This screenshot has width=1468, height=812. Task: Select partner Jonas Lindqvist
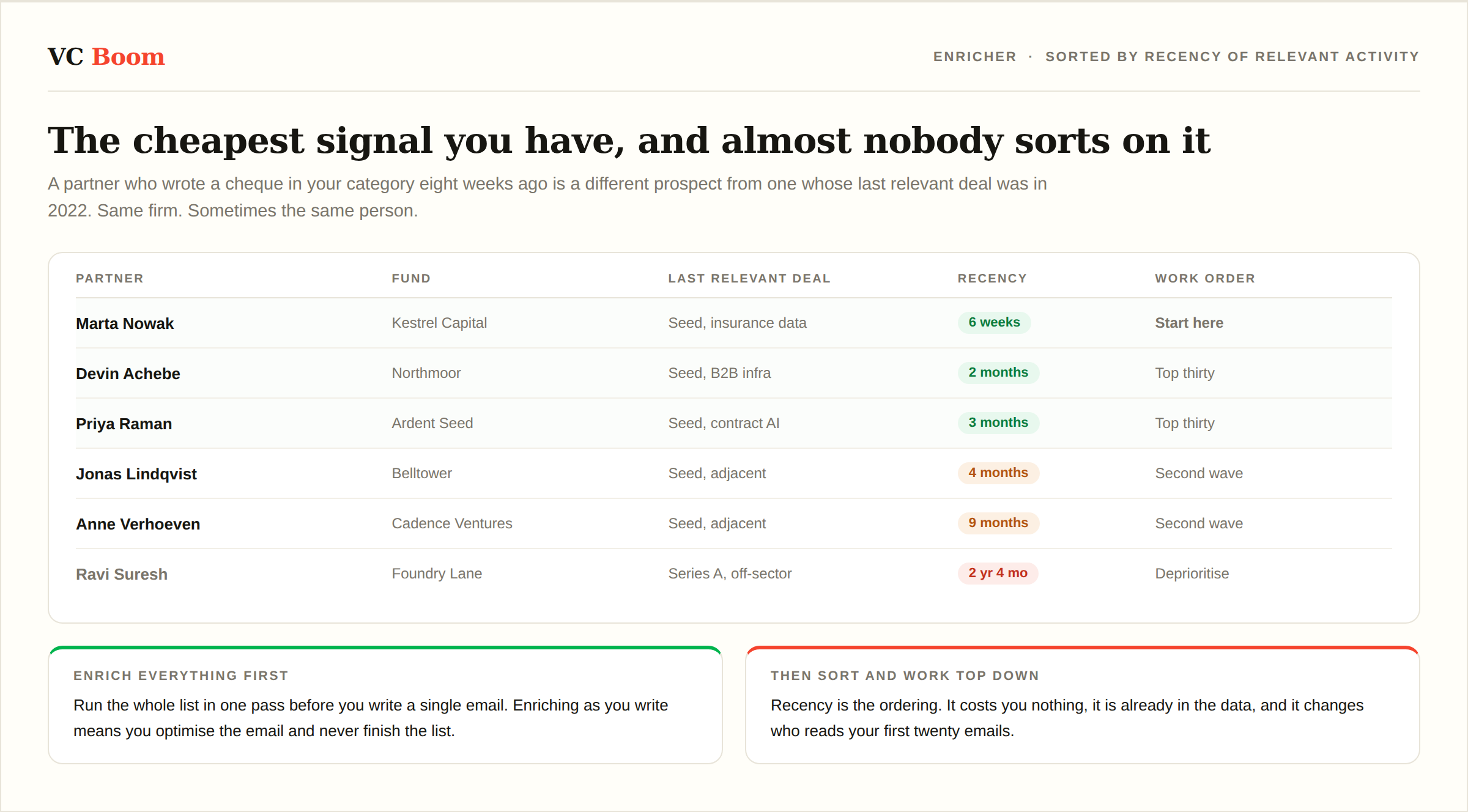click(136, 474)
